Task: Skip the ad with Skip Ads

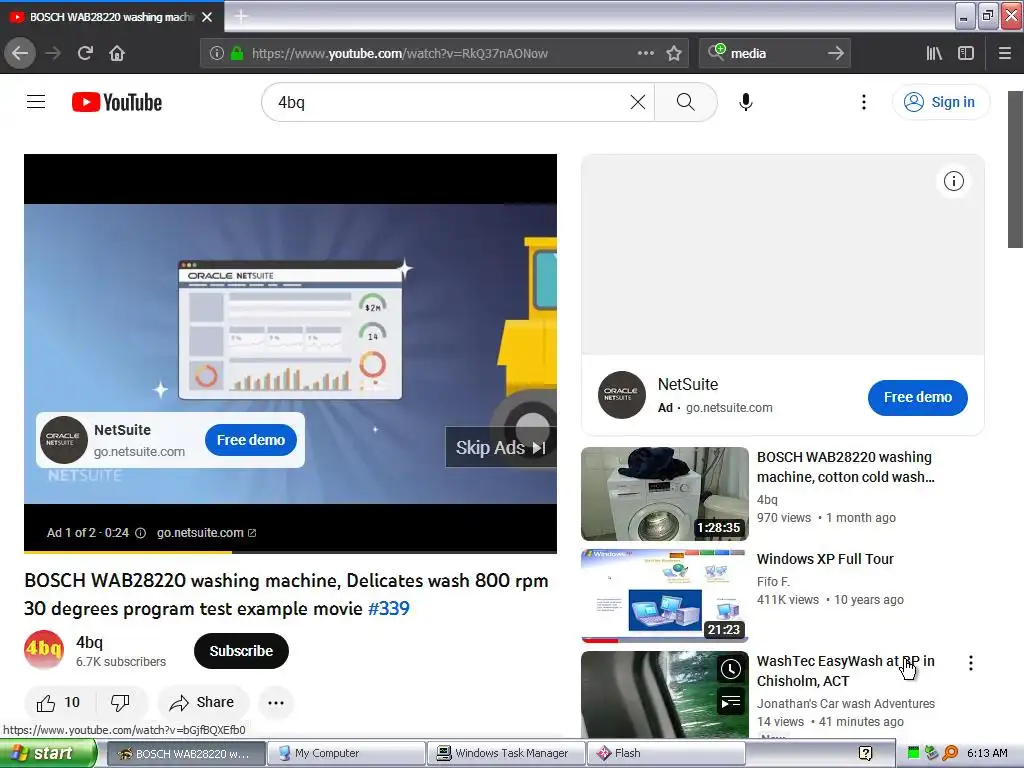Action: click(500, 447)
